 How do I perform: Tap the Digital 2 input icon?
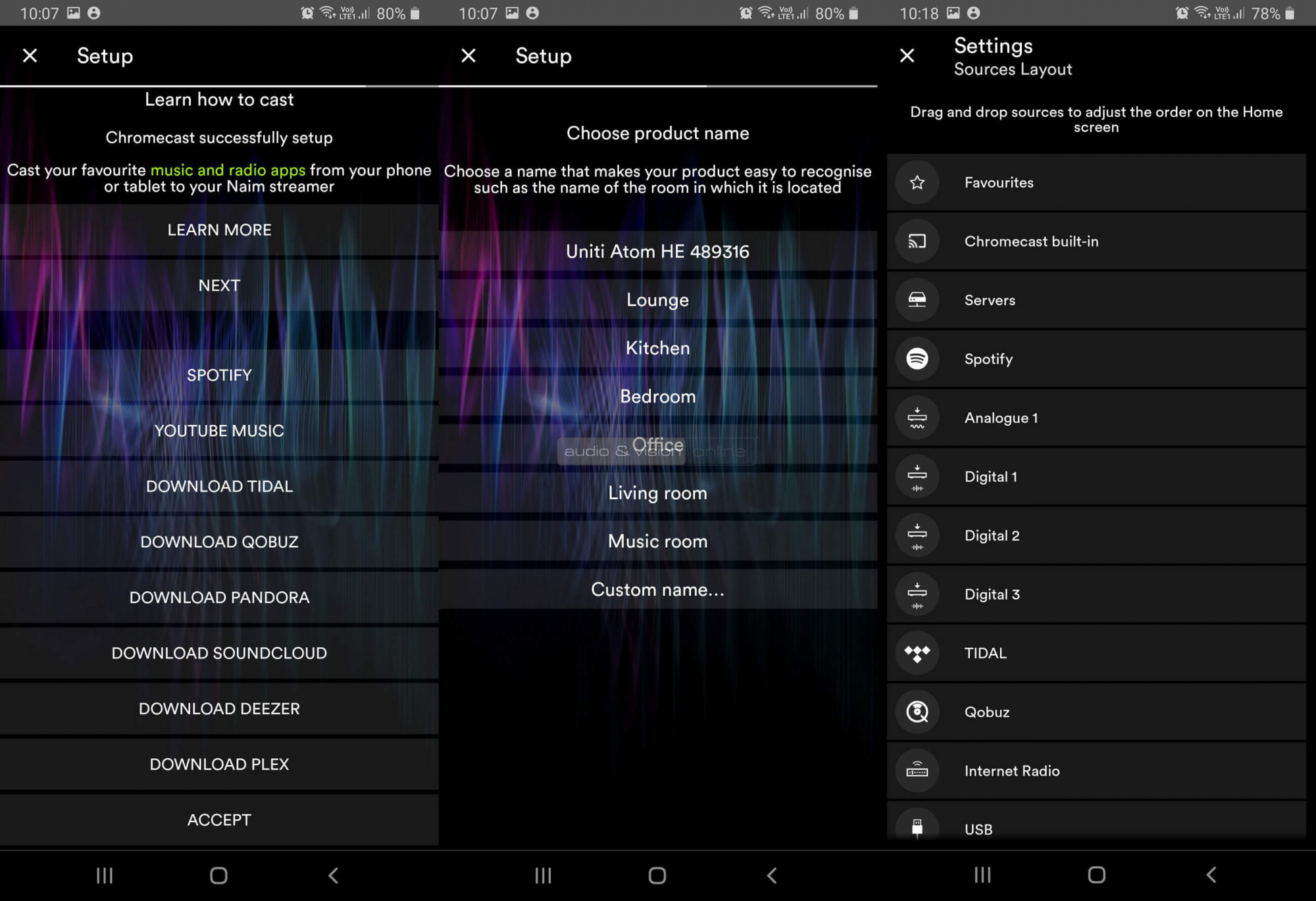click(917, 535)
